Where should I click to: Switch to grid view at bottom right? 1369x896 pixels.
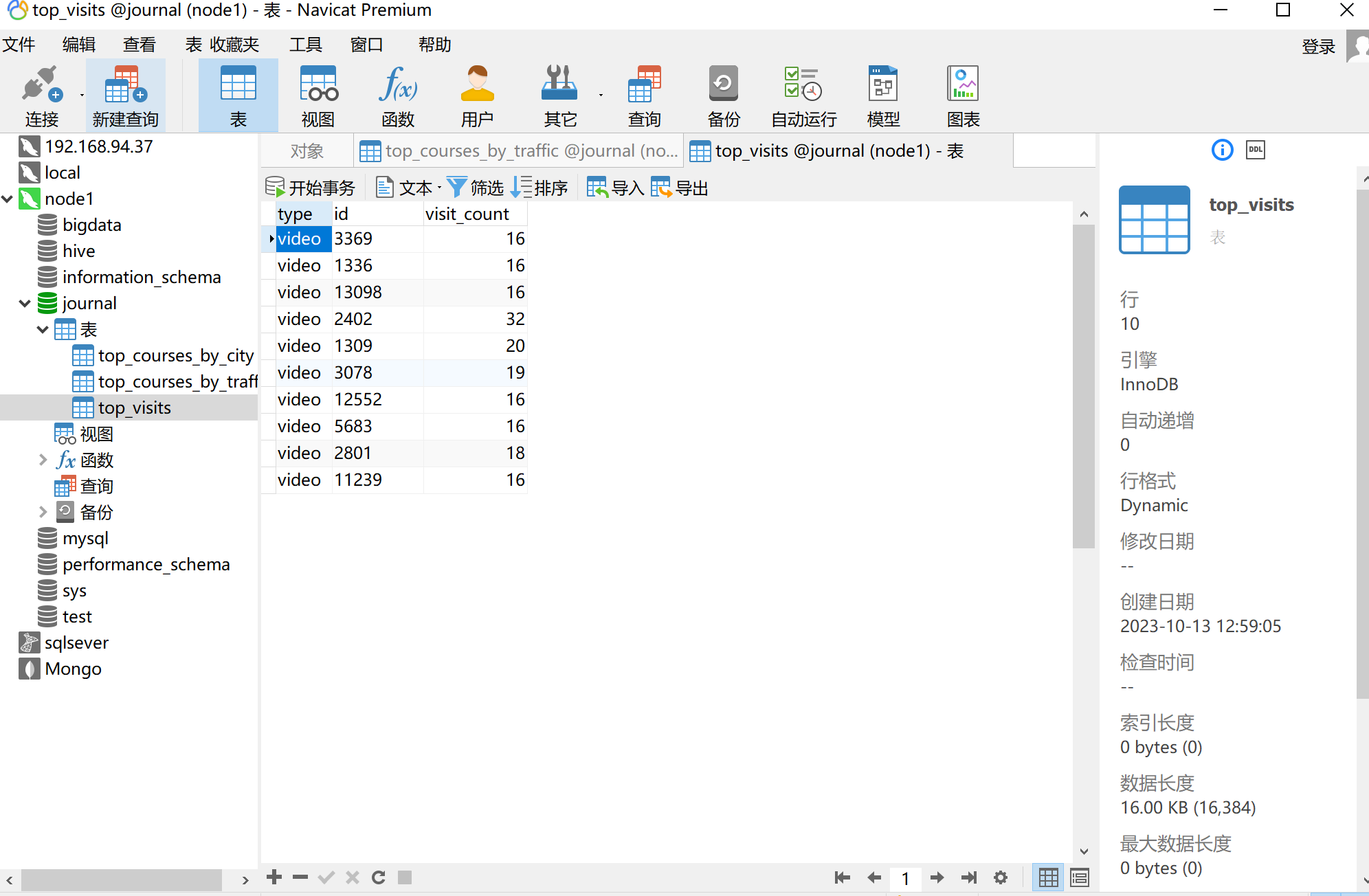pos(1048,877)
